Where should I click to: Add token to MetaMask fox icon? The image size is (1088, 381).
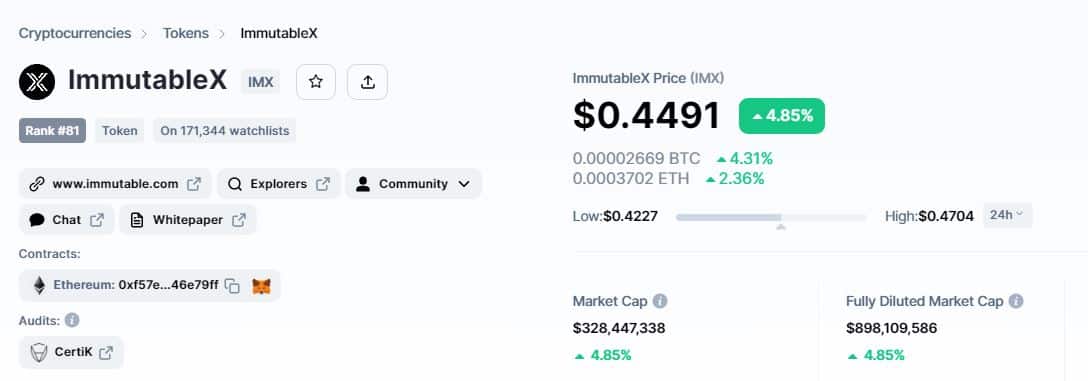[261, 286]
